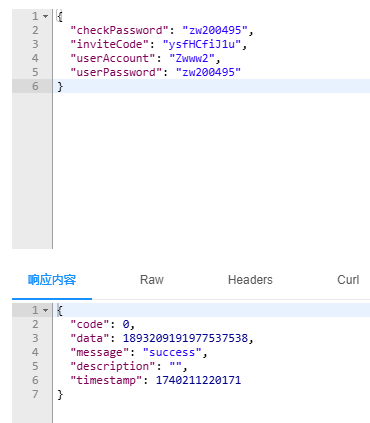Collapse the request JSON fold arrow
The width and height of the screenshot is (370, 423).
(x=46, y=16)
